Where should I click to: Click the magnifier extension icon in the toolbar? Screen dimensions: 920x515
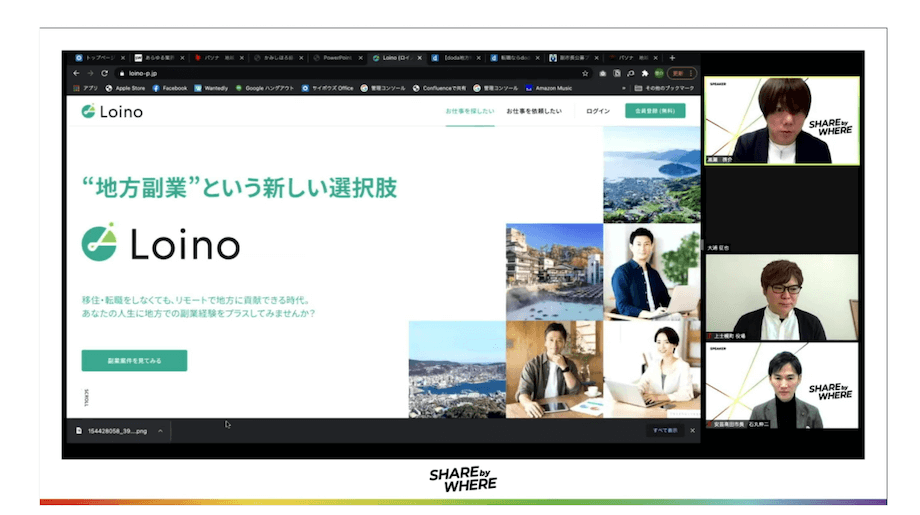631,73
